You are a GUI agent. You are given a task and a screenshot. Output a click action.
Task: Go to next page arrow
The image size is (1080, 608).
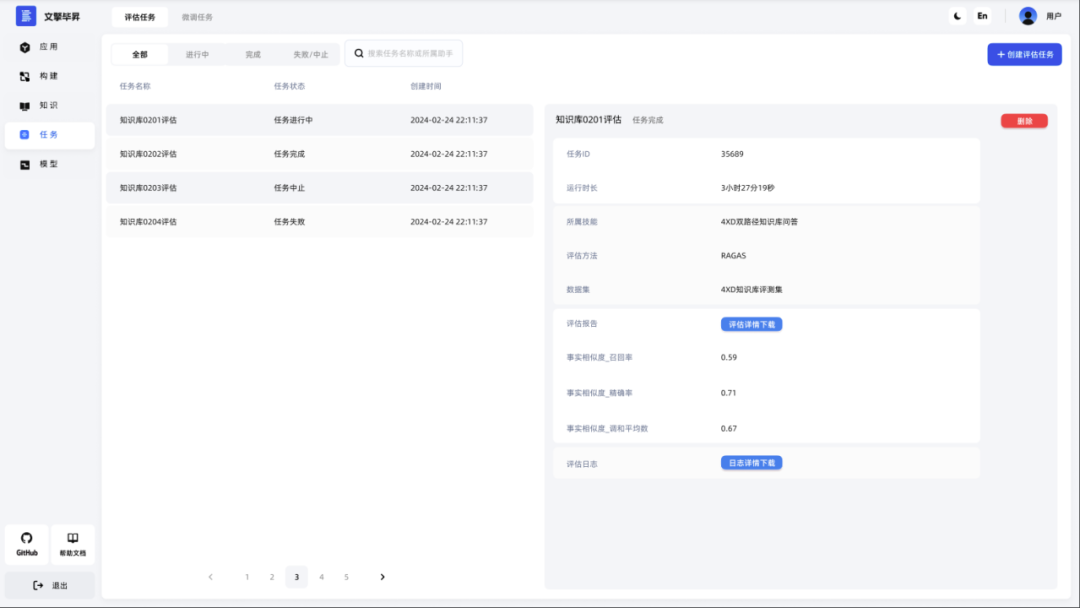pos(382,577)
